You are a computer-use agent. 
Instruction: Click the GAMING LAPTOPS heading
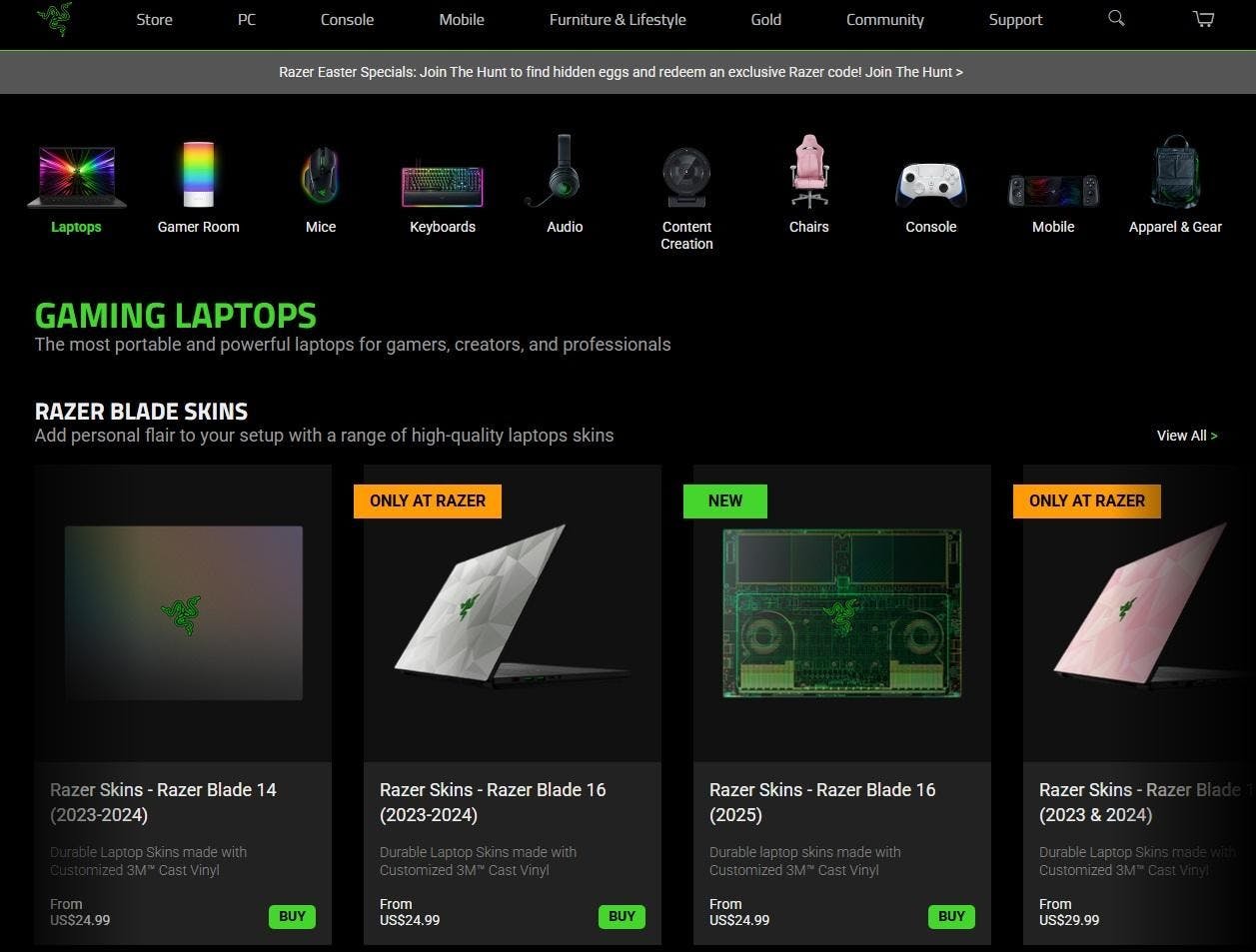176,316
